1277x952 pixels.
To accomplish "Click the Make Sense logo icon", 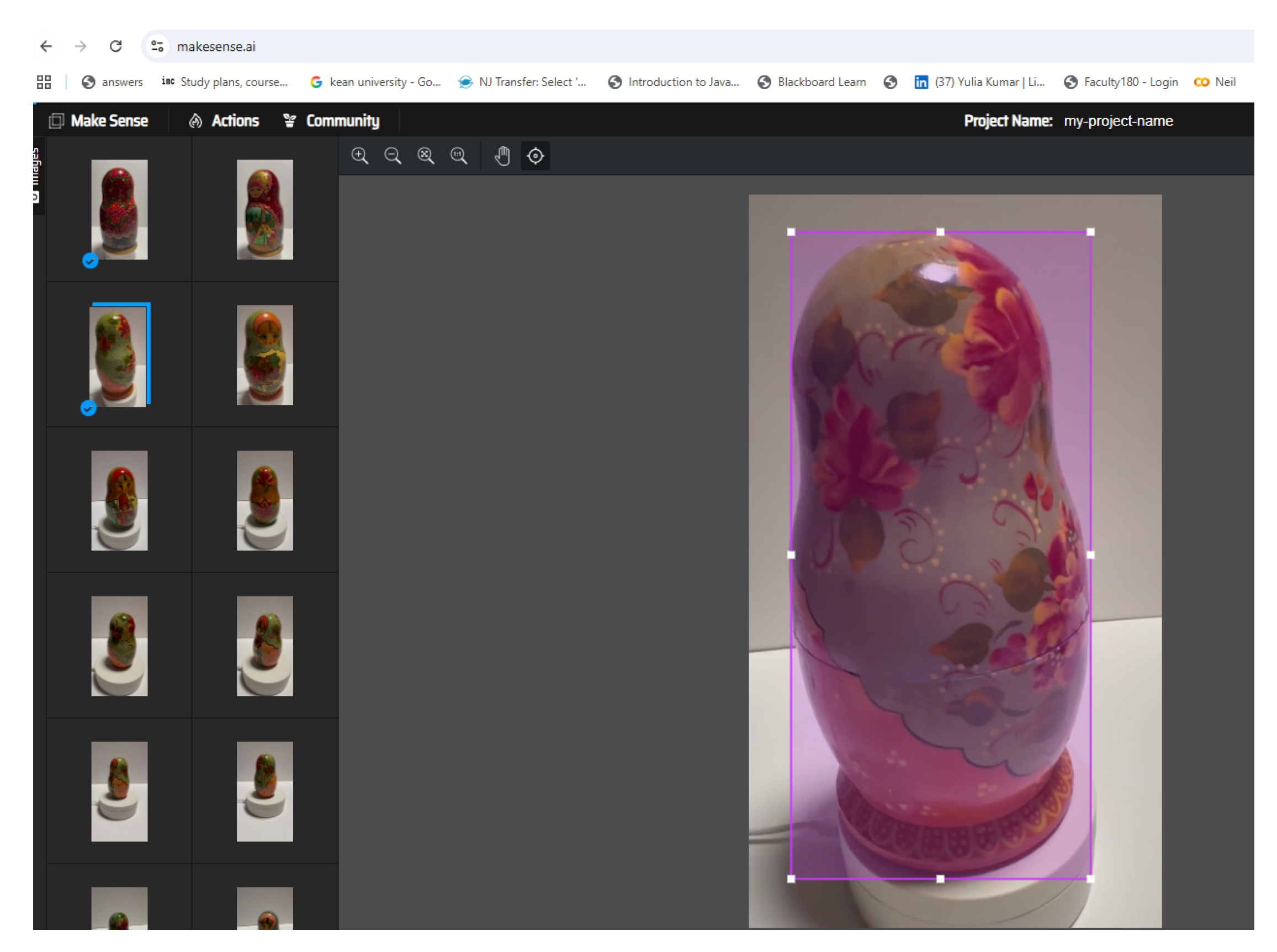I will [56, 120].
